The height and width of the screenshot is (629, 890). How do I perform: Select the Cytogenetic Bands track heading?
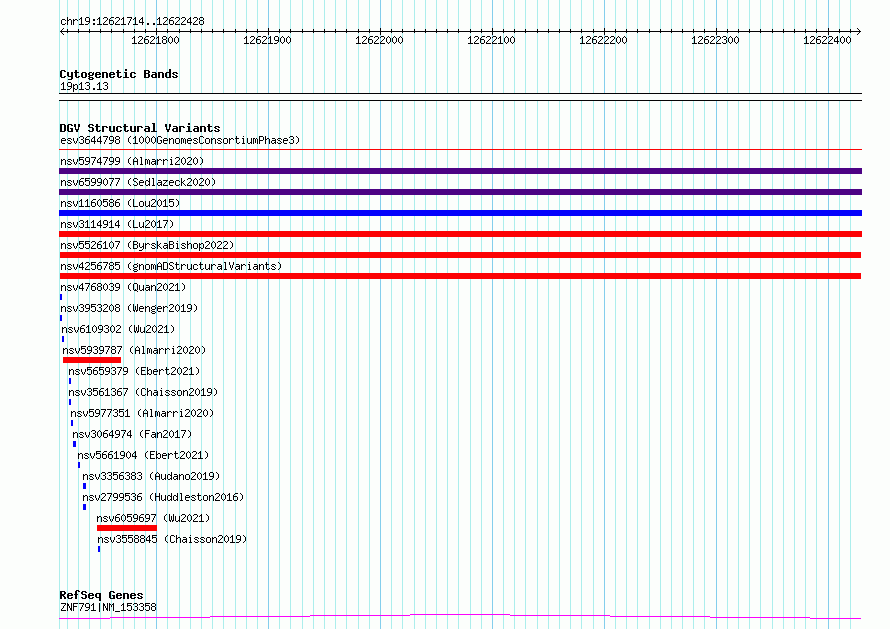pyautogui.click(x=119, y=74)
